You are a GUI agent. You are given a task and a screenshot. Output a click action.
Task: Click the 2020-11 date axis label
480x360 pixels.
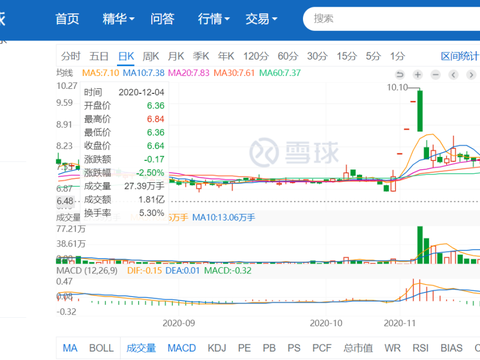(400, 323)
